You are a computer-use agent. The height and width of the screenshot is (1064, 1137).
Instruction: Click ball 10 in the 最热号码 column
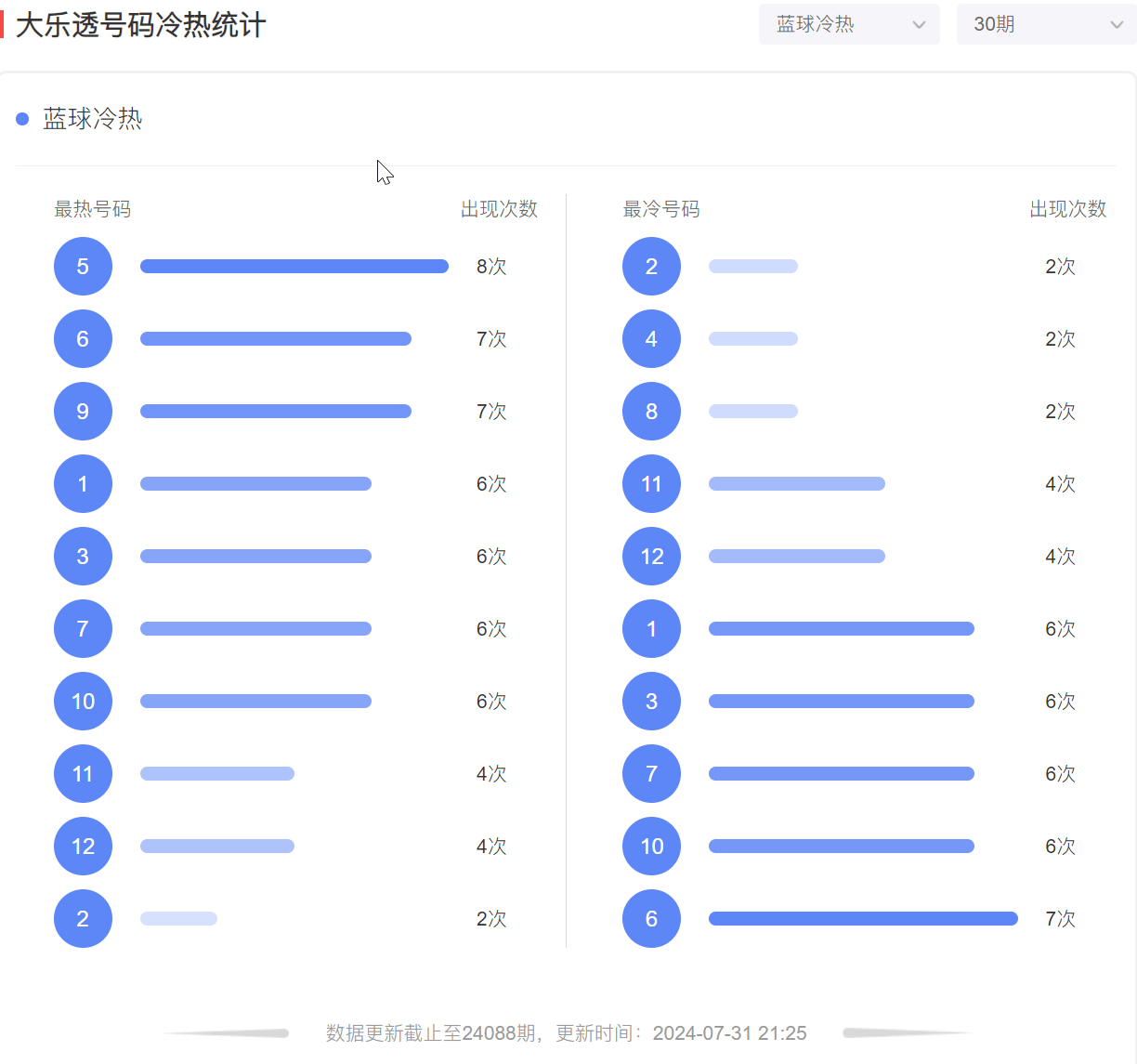tap(83, 702)
